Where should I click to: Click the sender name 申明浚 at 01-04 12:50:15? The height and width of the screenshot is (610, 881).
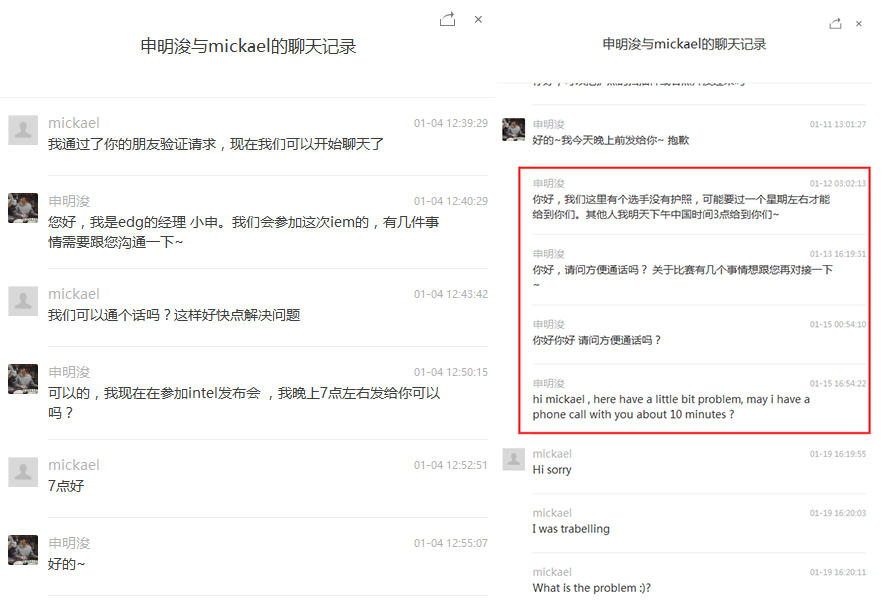click(x=69, y=372)
